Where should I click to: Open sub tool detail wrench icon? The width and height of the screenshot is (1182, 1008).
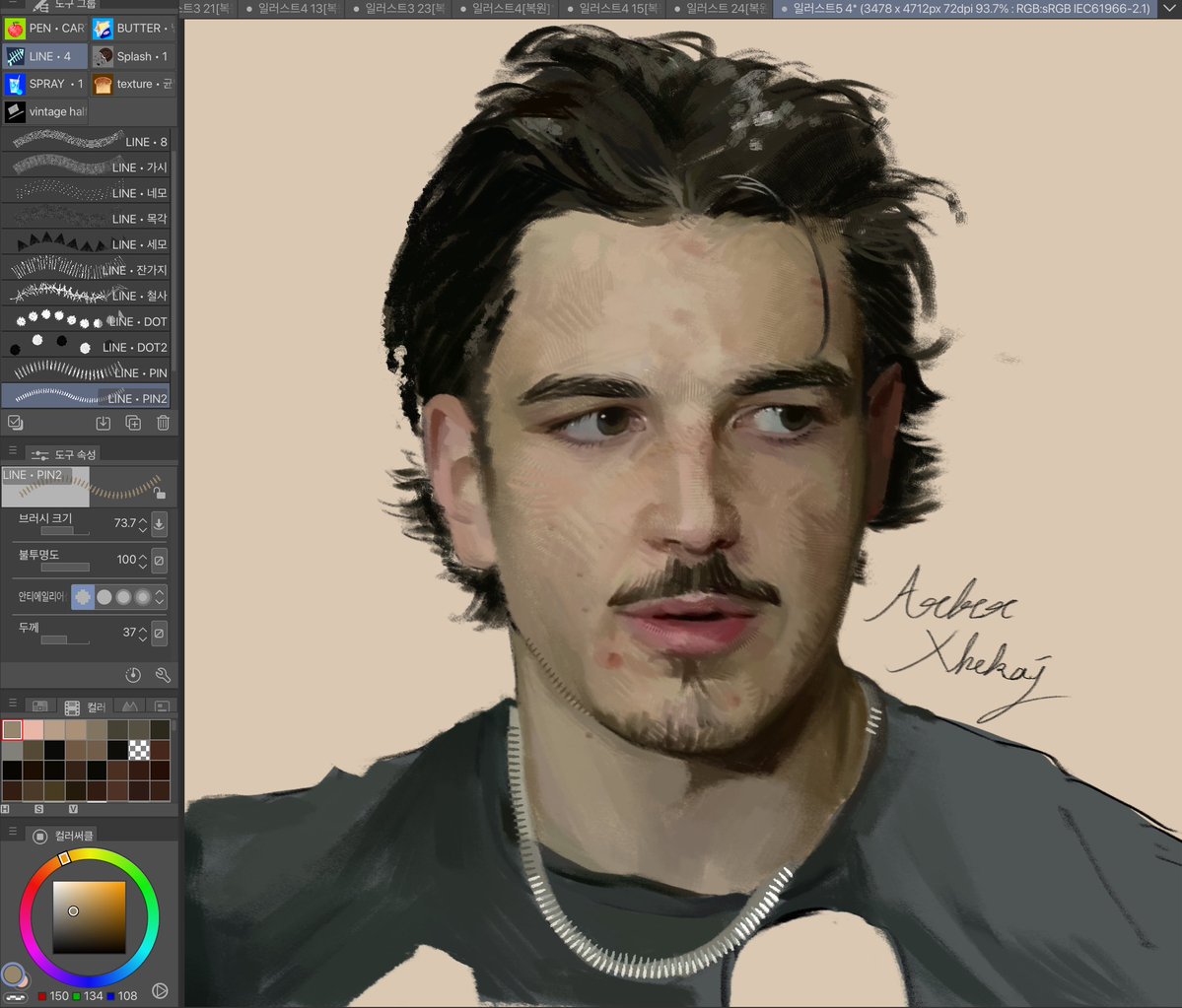(163, 675)
